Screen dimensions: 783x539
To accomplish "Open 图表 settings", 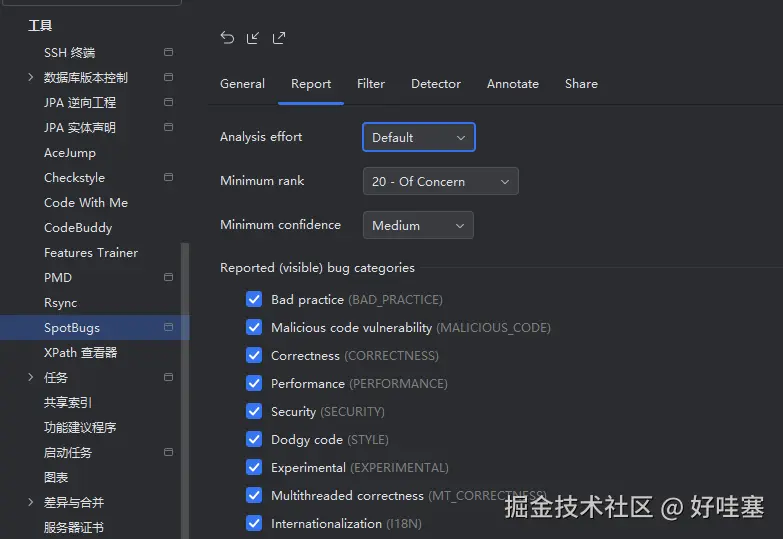I will (x=55, y=477).
